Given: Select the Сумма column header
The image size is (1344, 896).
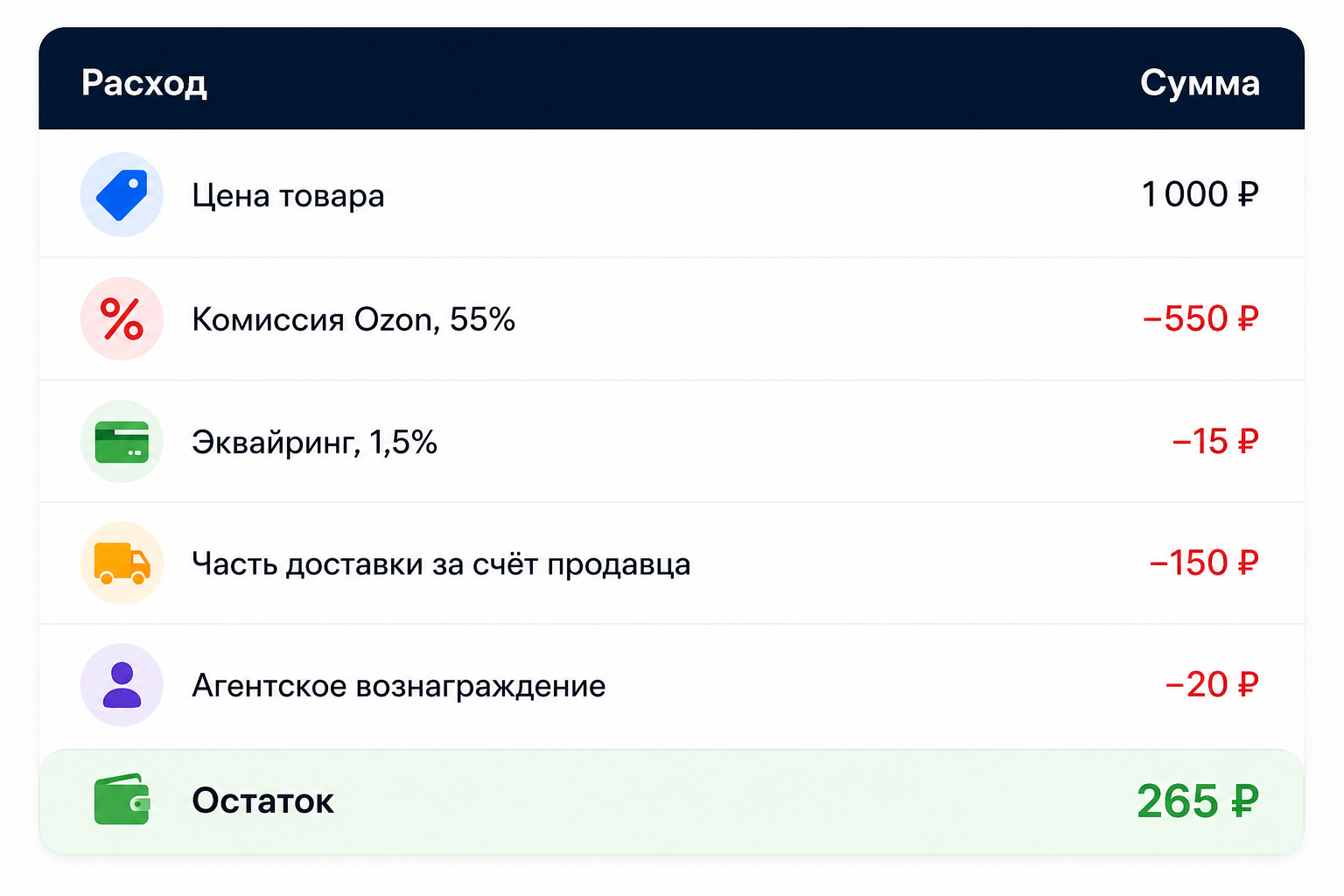Looking at the screenshot, I should pos(1200,83).
